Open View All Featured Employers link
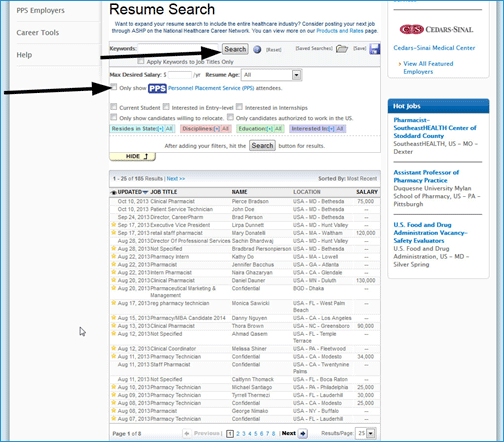 (428, 67)
